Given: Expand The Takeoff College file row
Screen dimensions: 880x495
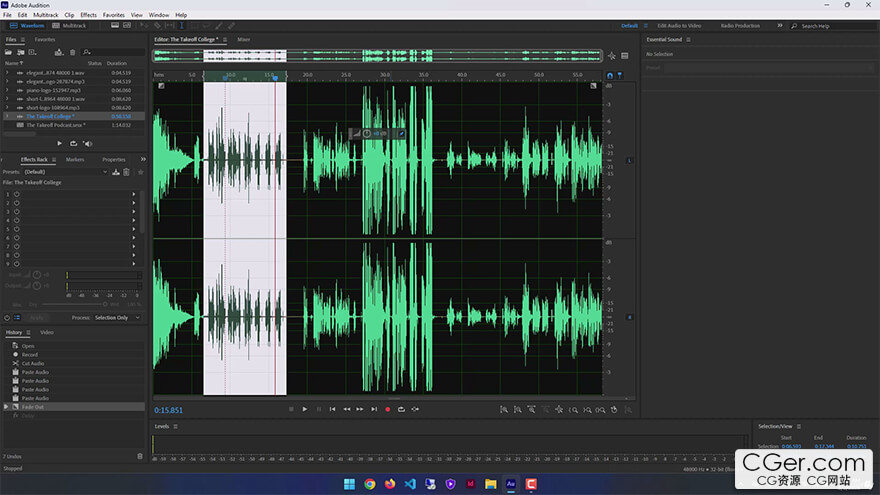Looking at the screenshot, I should click(7, 116).
